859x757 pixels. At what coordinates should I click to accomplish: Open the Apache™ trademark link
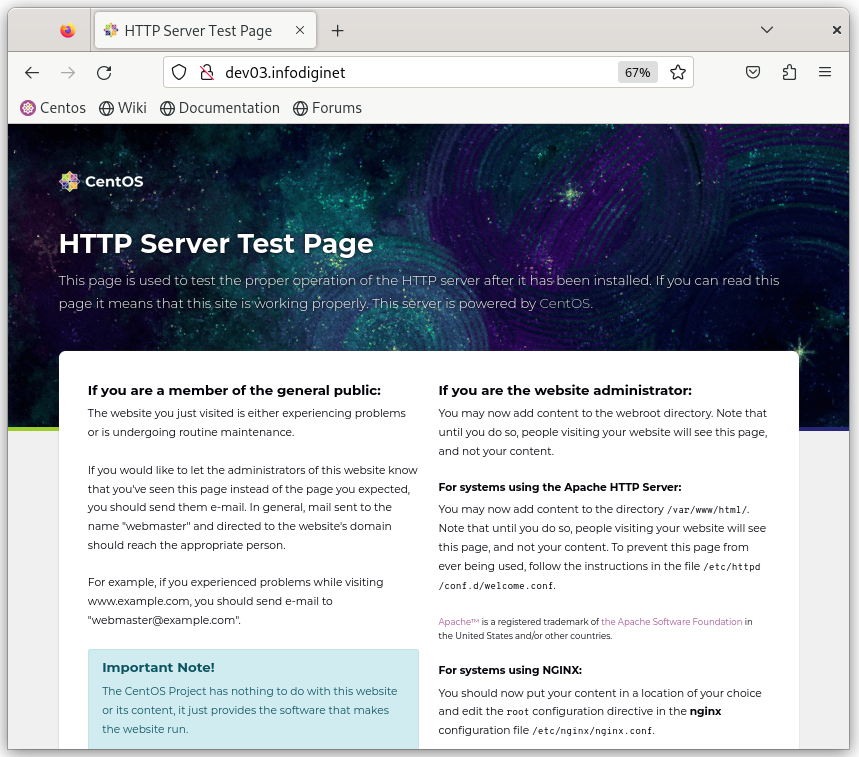click(x=459, y=622)
